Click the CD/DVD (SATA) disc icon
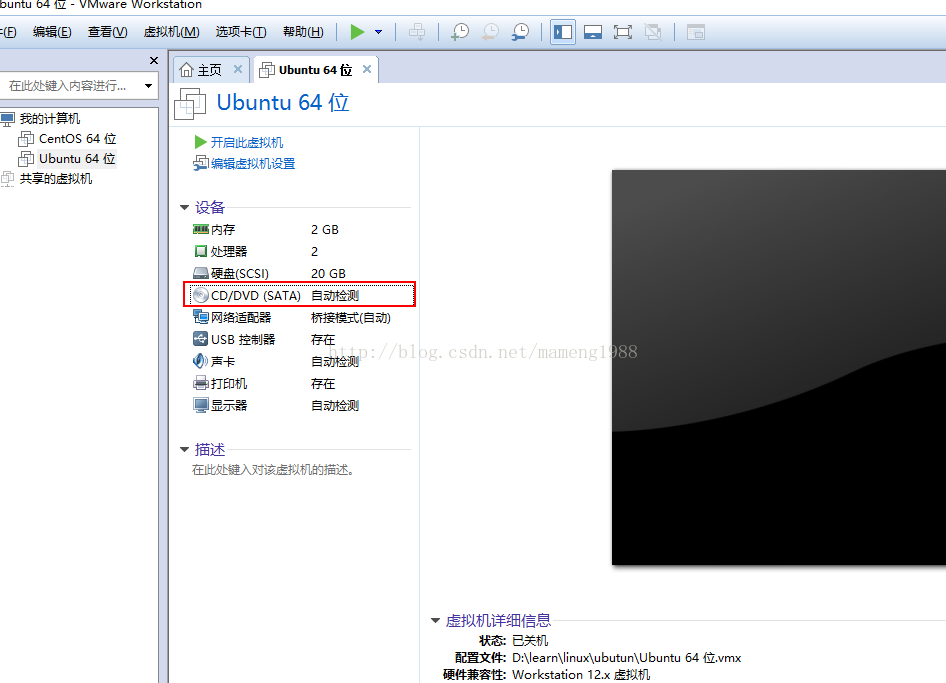The width and height of the screenshot is (946, 683). (200, 295)
